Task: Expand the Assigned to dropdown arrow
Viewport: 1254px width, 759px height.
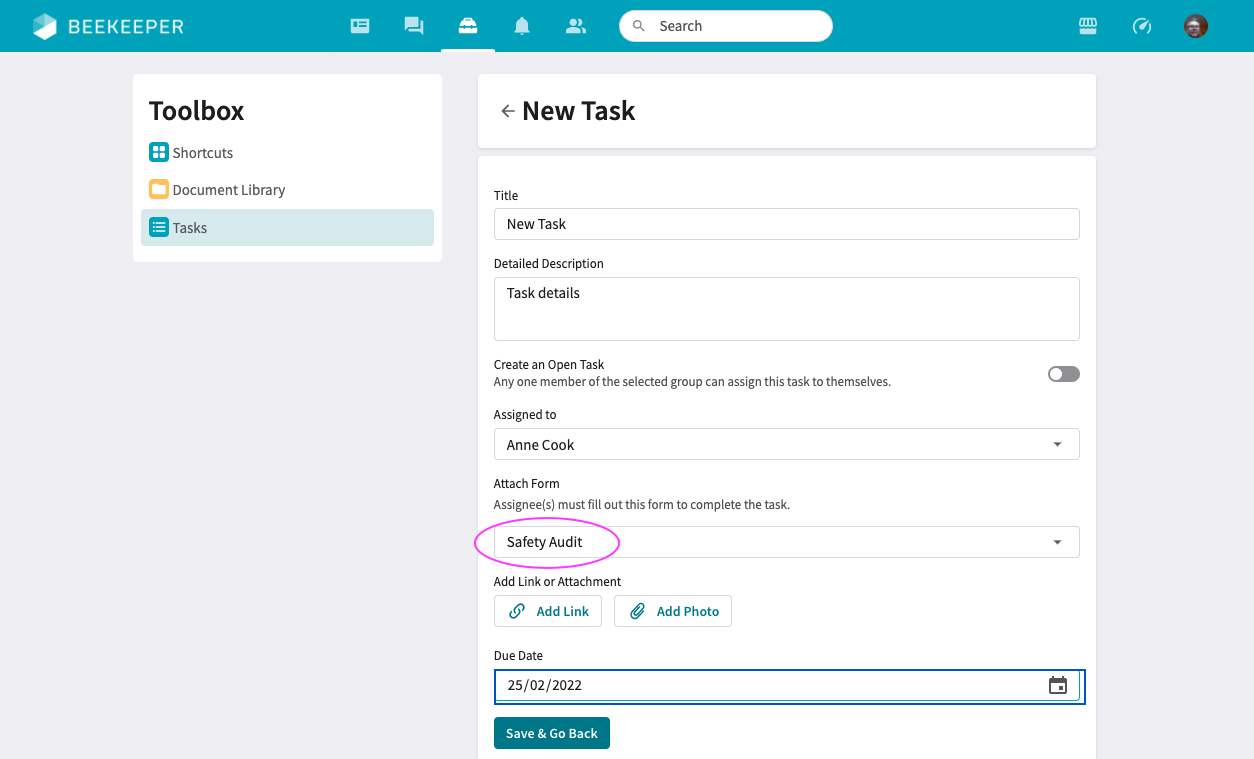Action: [1058, 444]
